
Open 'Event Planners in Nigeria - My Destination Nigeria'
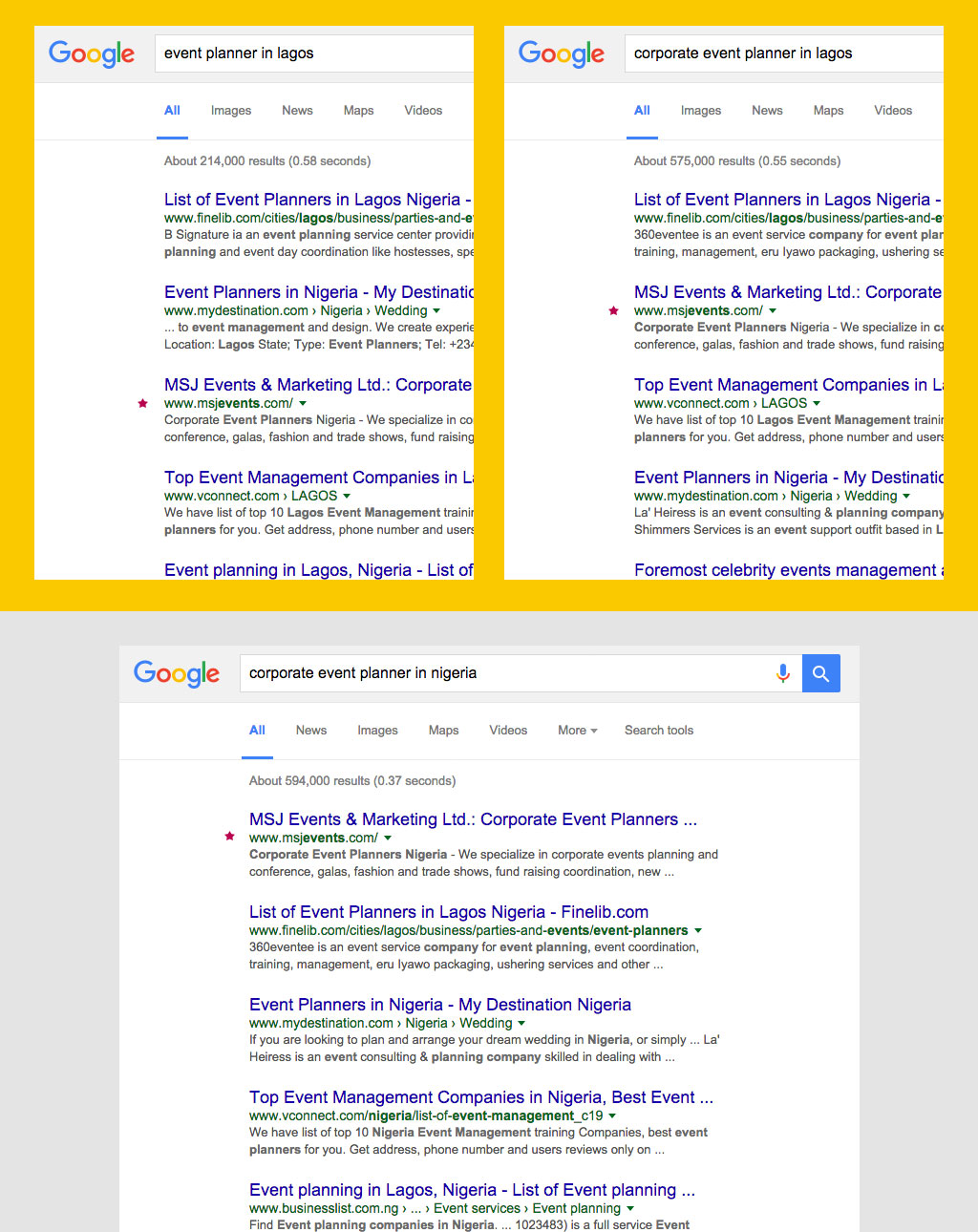[440, 1005]
